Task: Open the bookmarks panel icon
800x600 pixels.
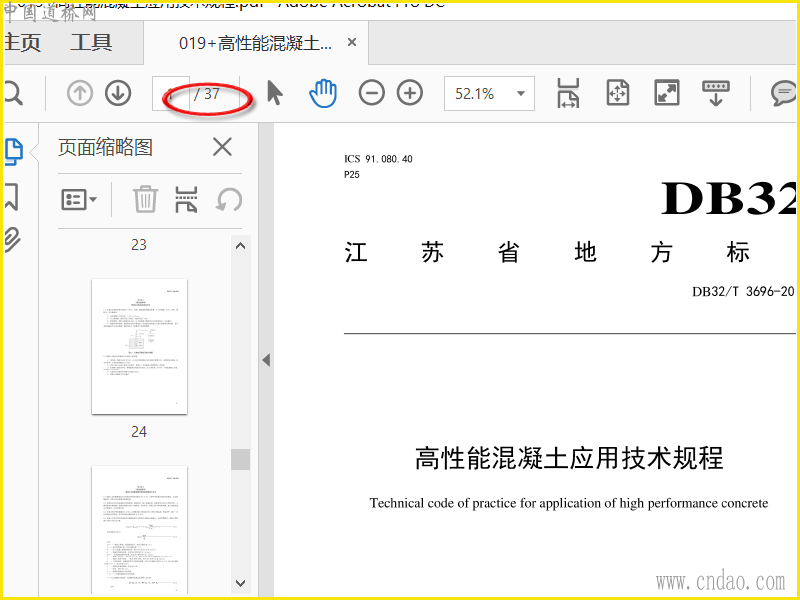Action: (x=12, y=197)
